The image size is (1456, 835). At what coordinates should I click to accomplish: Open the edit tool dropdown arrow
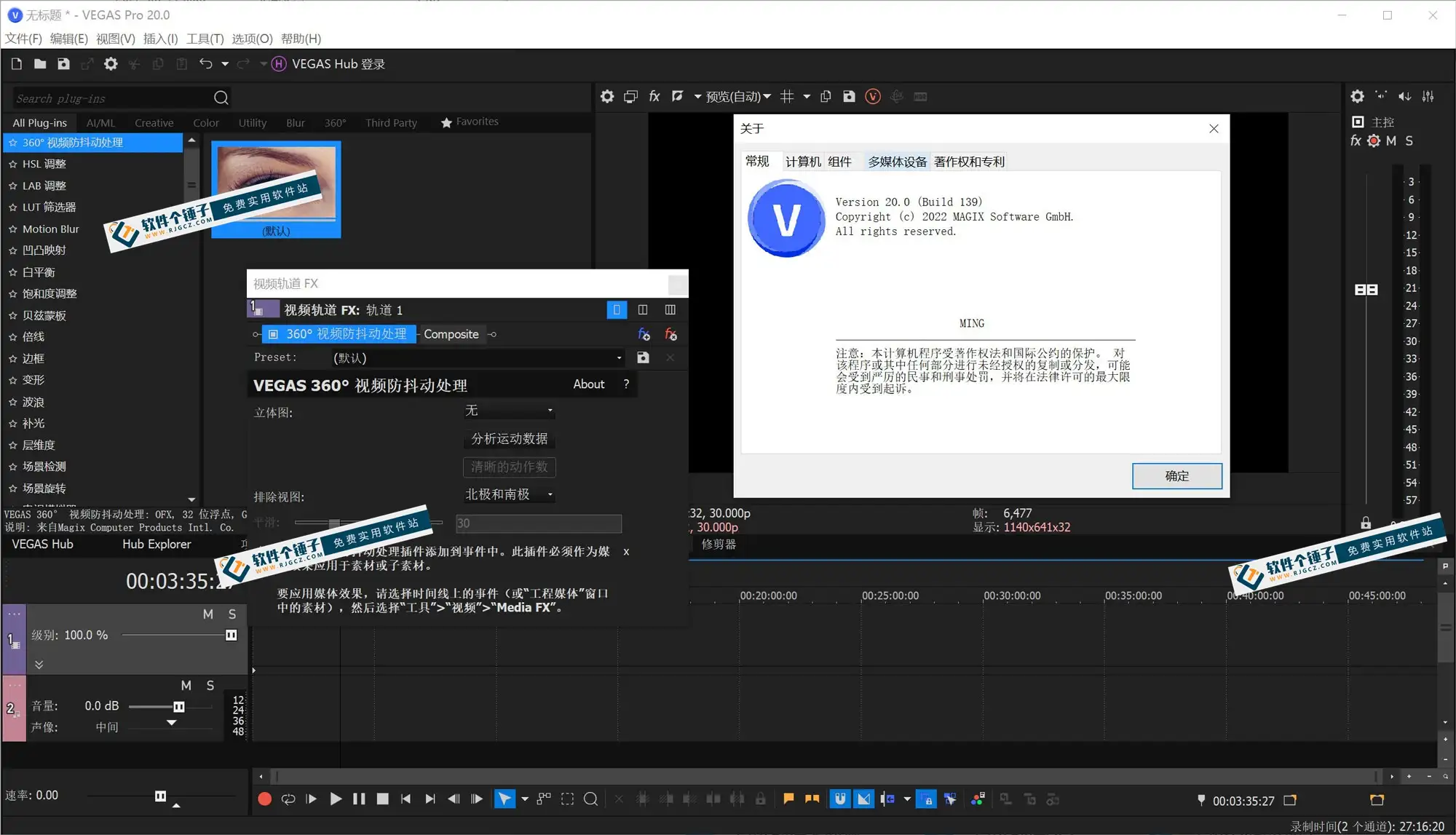(x=525, y=799)
